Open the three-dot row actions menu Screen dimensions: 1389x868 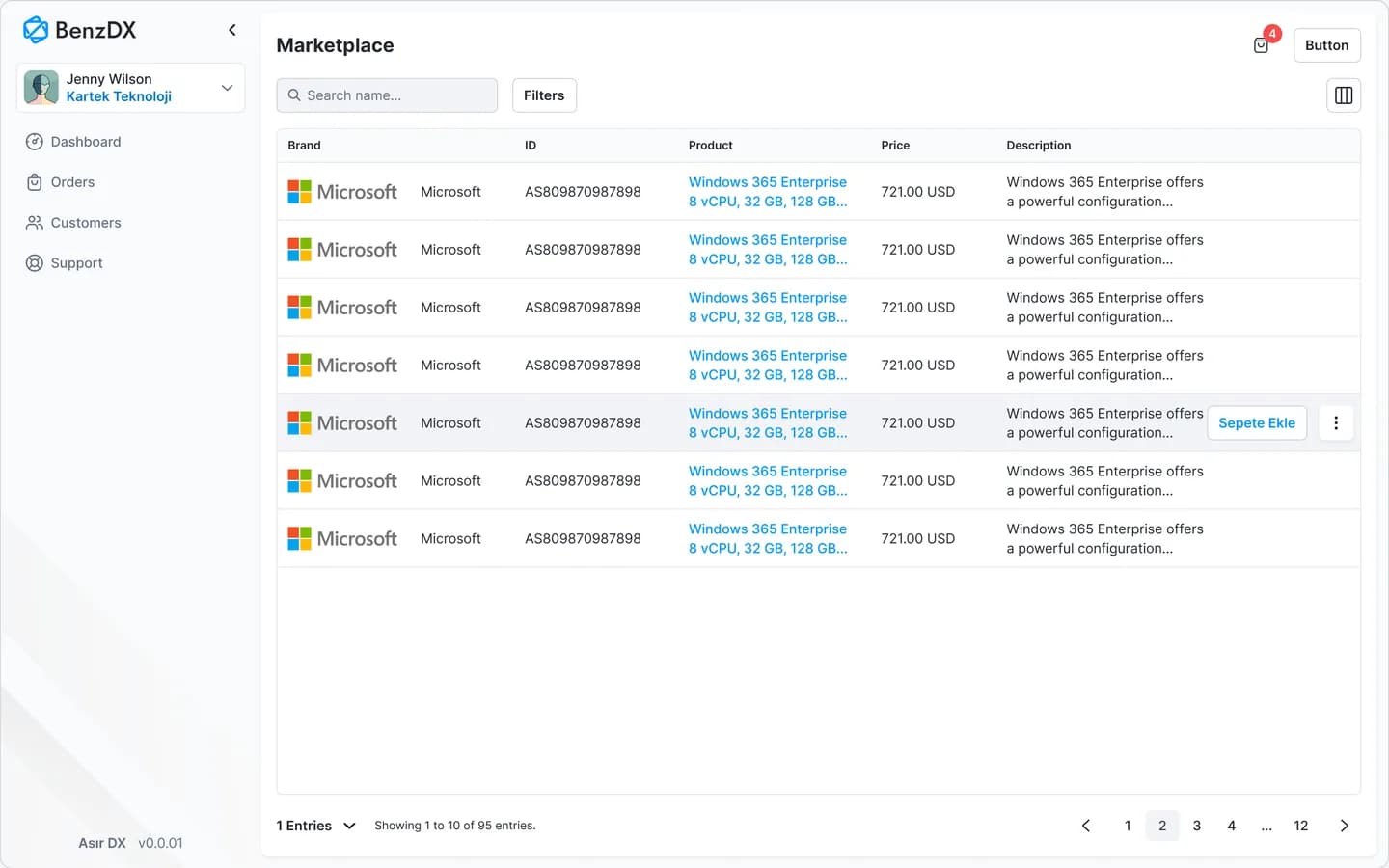click(x=1336, y=423)
